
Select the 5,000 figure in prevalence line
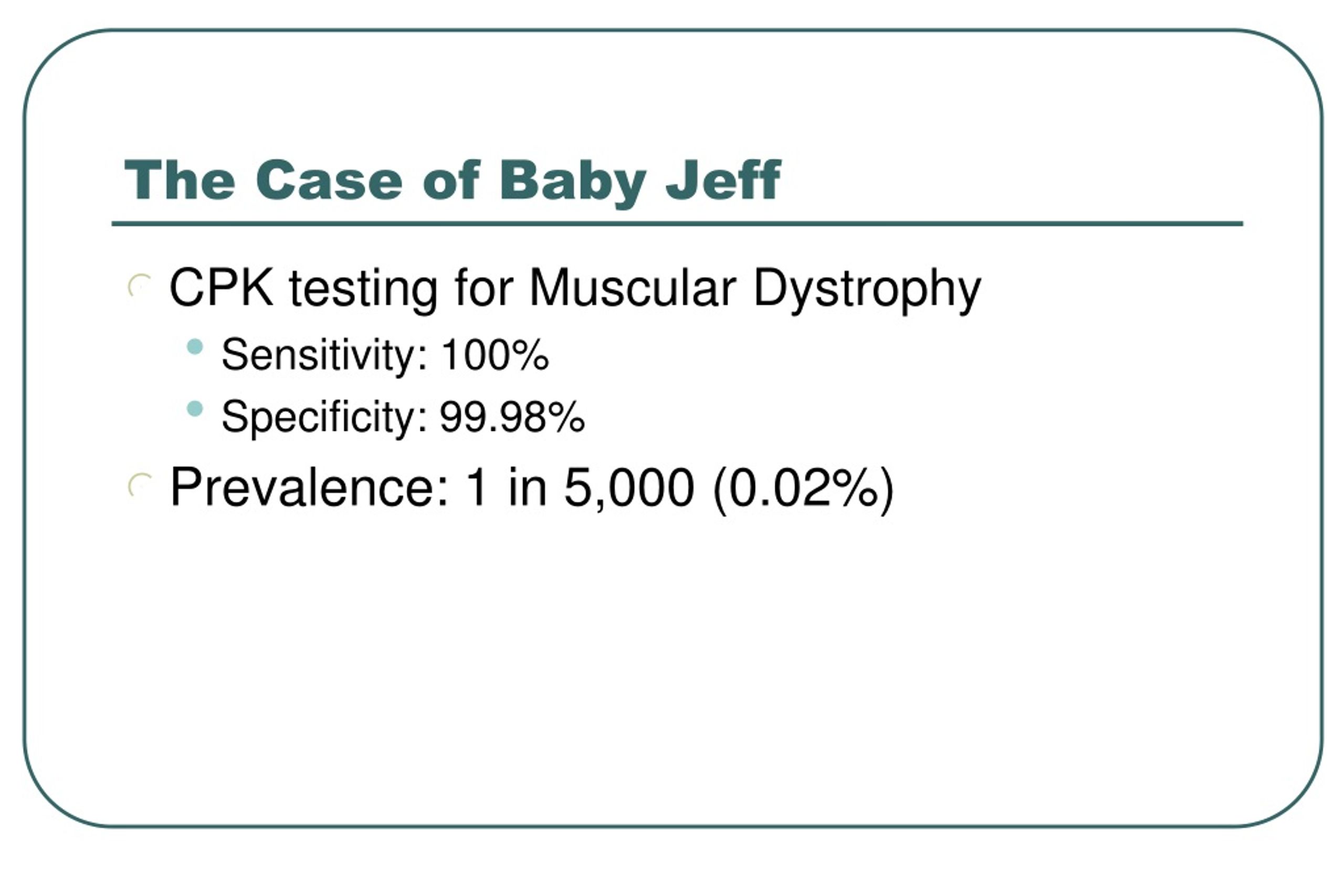click(x=629, y=488)
